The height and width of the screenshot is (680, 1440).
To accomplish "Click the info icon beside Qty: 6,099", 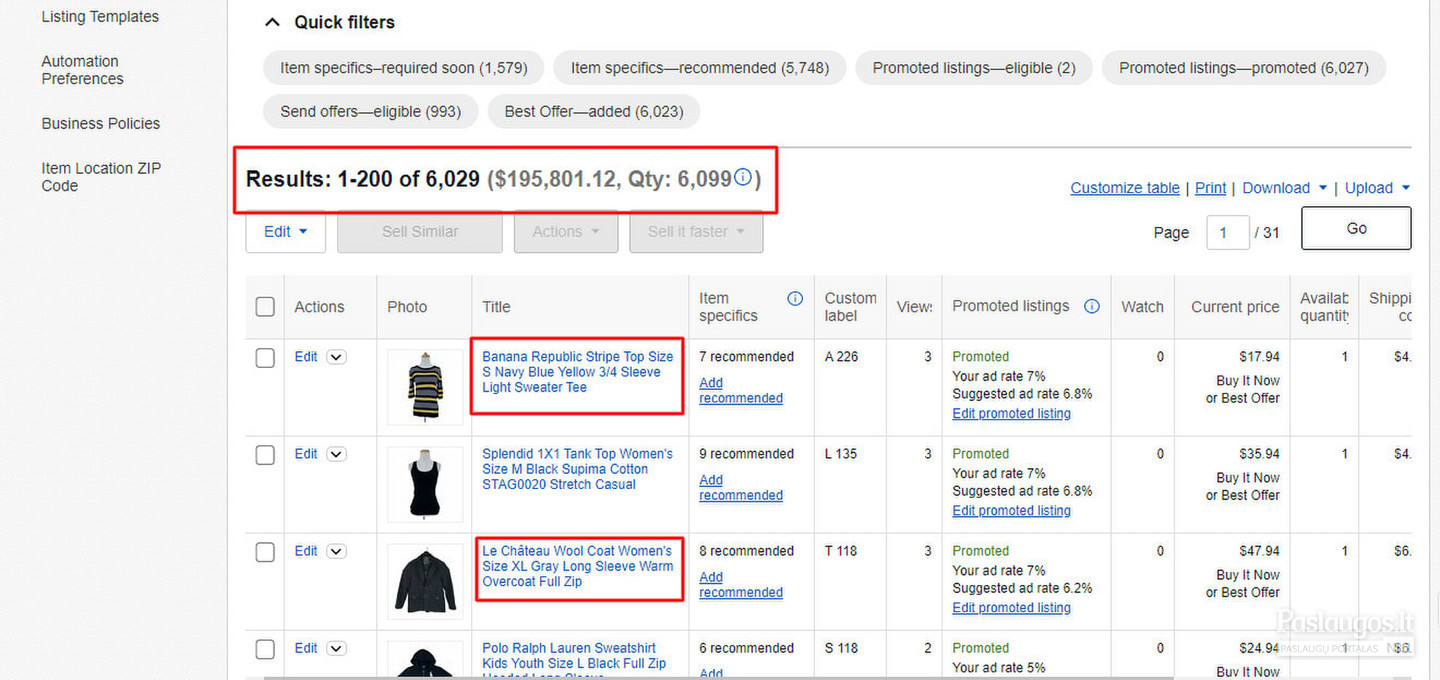I will (743, 178).
